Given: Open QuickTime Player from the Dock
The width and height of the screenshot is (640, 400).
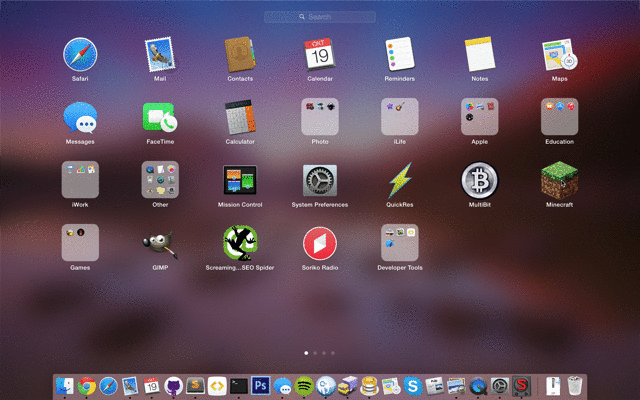Looking at the screenshot, I should pos(478,386).
